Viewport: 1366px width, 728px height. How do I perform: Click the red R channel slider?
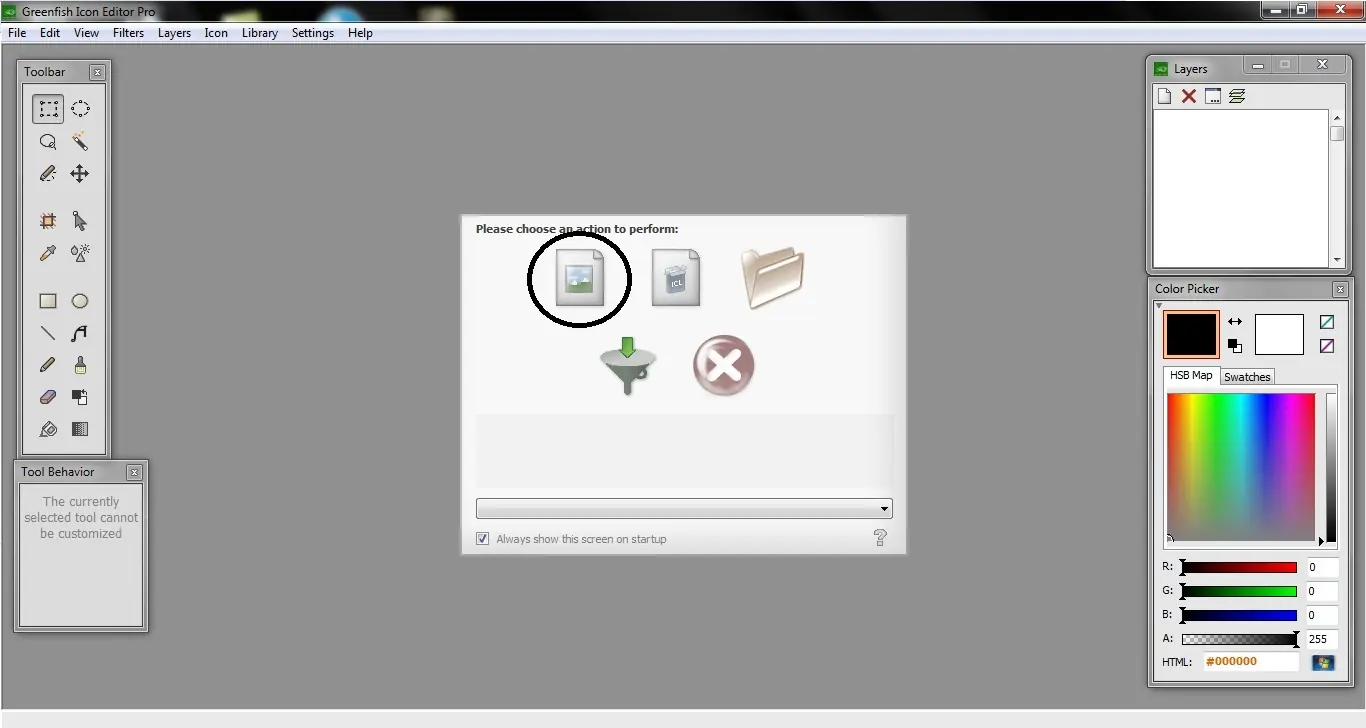coord(1239,567)
